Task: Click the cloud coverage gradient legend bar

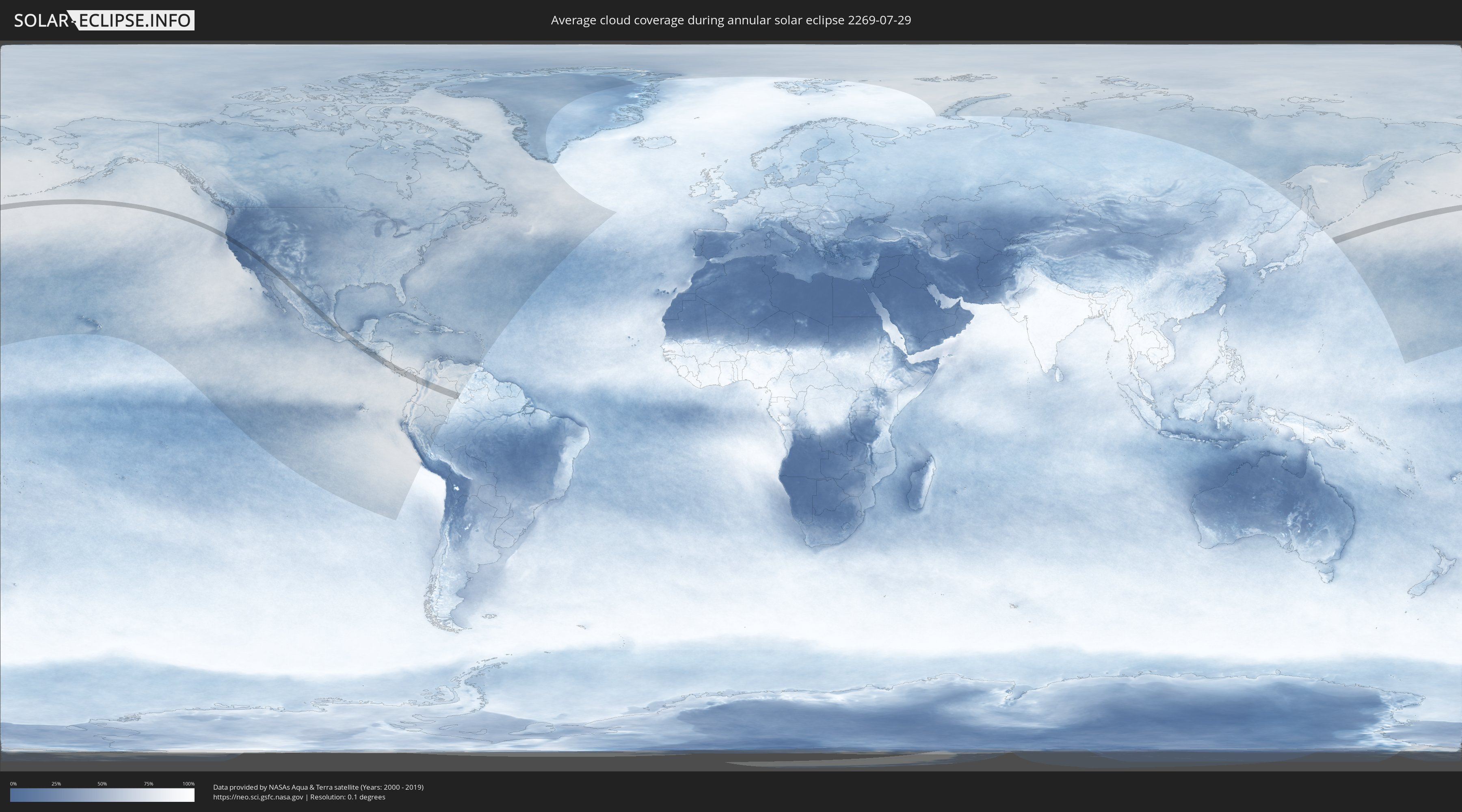Action: tap(102, 795)
